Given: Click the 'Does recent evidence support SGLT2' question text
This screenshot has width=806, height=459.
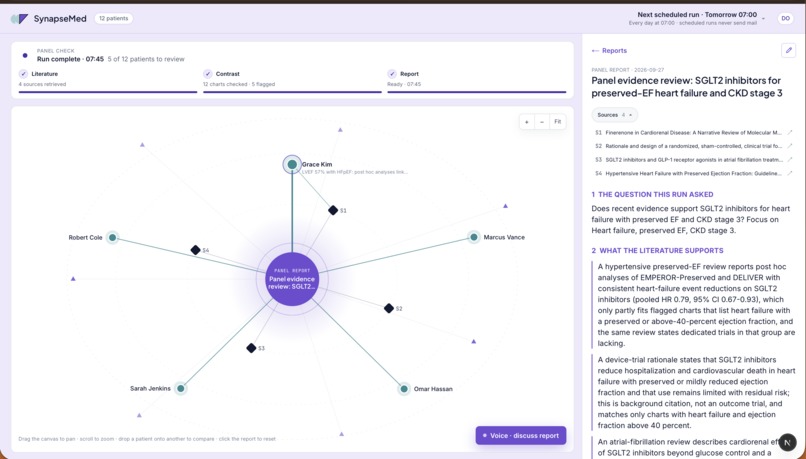Looking at the screenshot, I should [691, 219].
